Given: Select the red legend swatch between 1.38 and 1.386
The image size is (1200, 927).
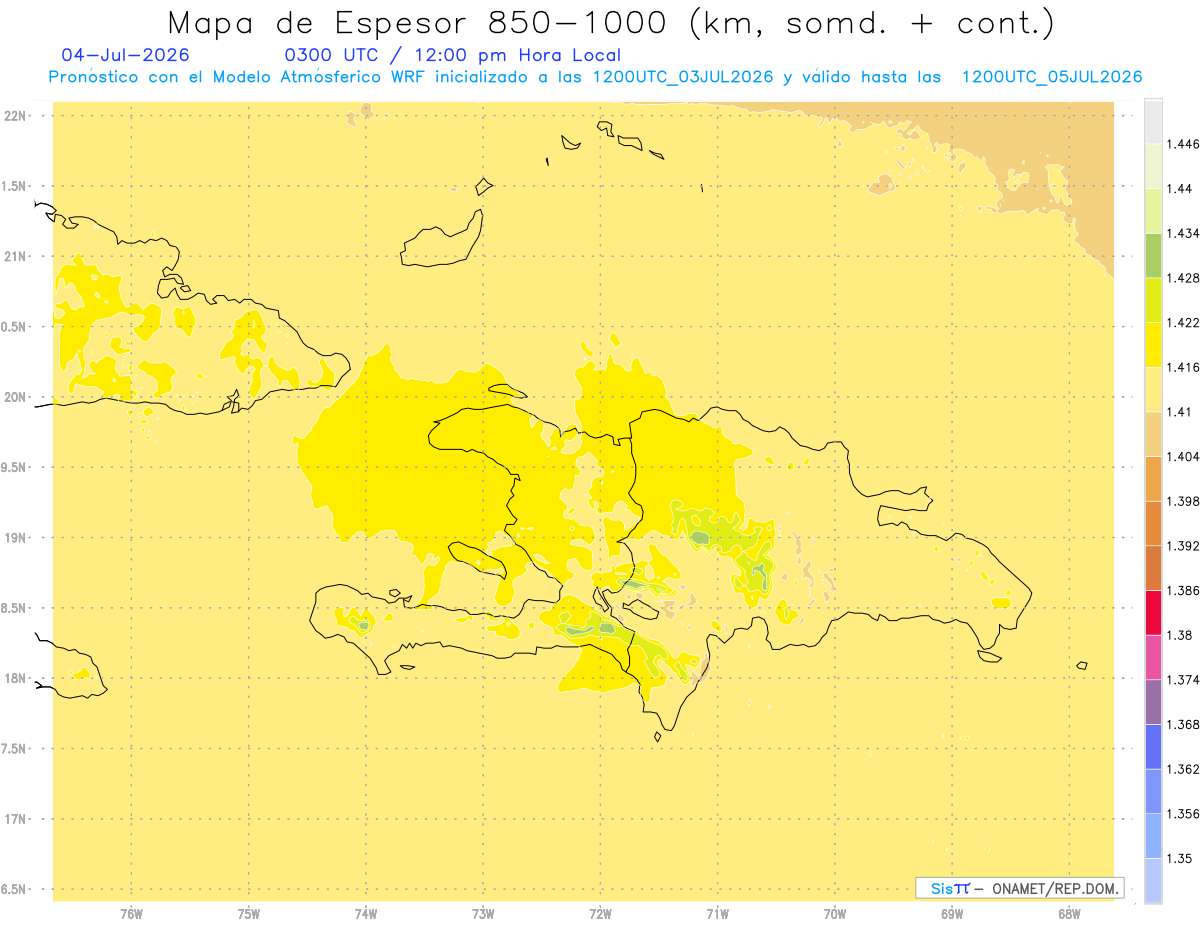Looking at the screenshot, I should pos(1153,612).
